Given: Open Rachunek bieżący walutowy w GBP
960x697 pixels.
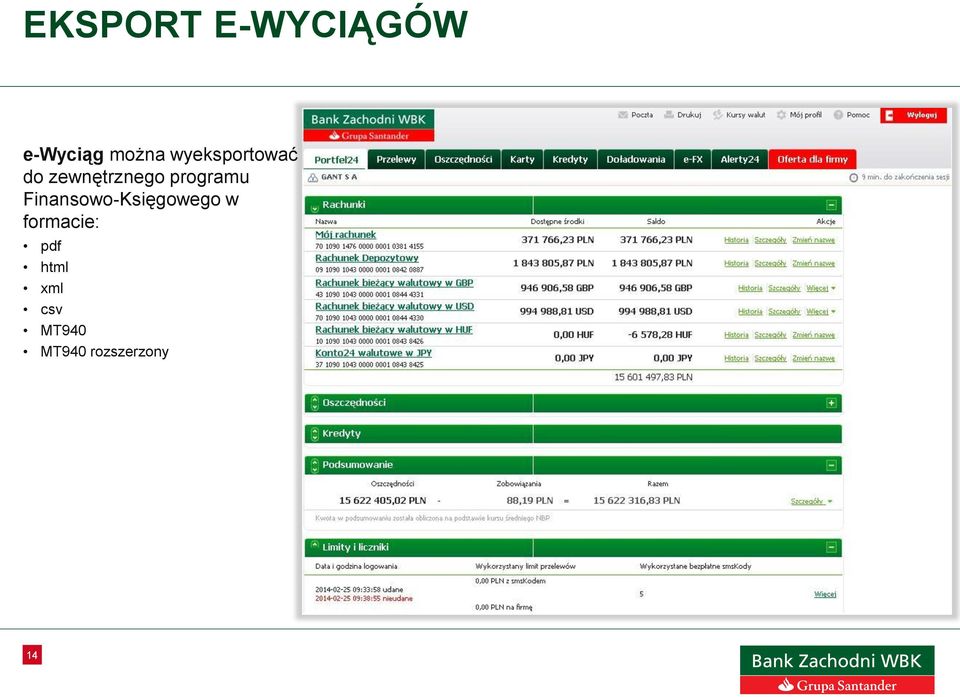Looking at the screenshot, I should click(394, 283).
